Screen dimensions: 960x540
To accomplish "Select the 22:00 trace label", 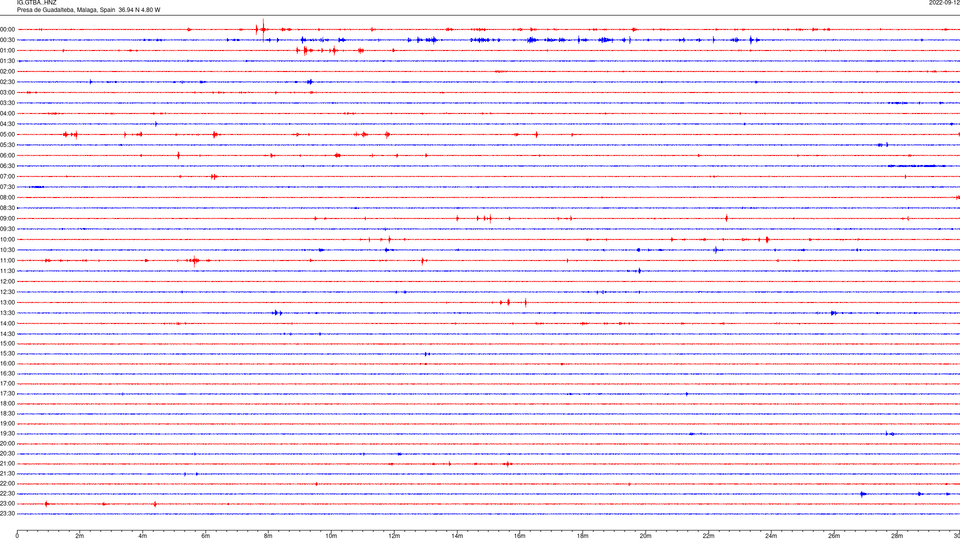I will 8,483.
